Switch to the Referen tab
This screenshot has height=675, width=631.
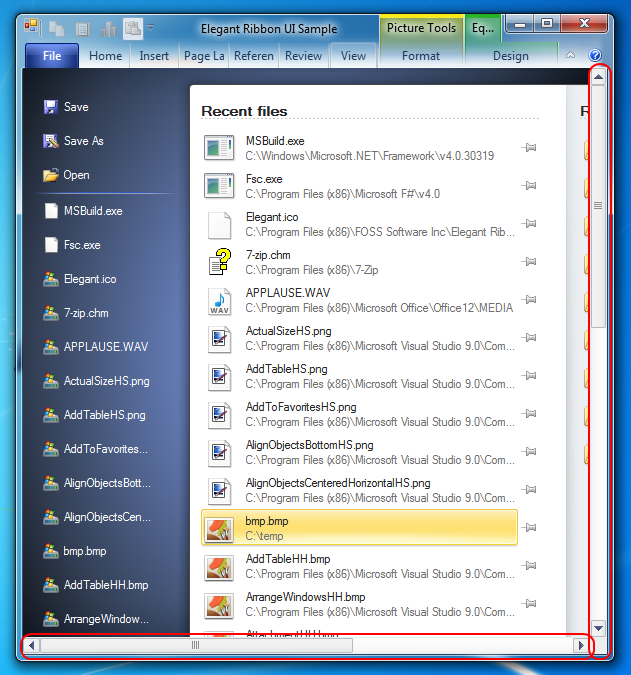coord(254,56)
